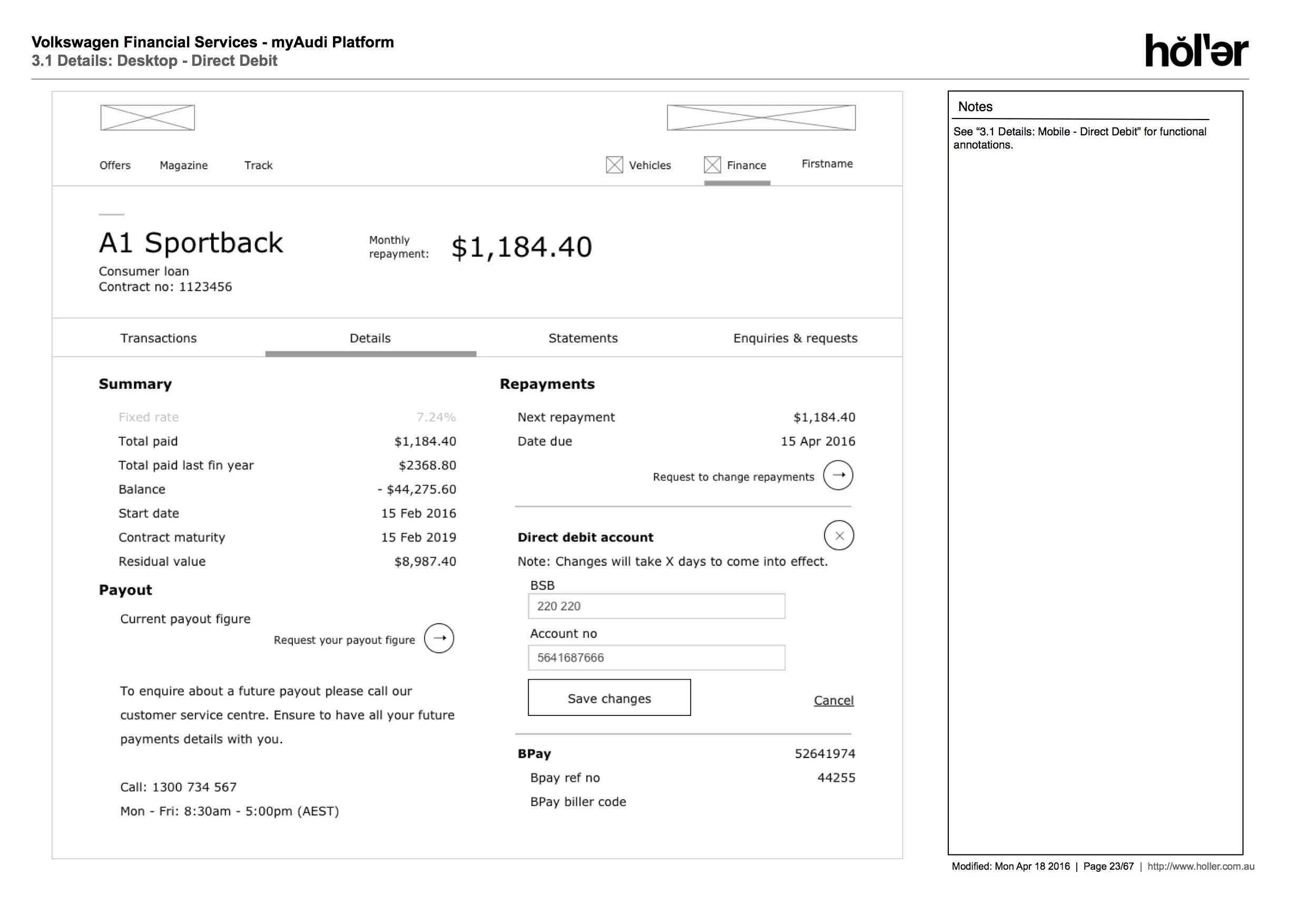1307x924 pixels.
Task: Click the Cancel link
Action: click(x=833, y=700)
